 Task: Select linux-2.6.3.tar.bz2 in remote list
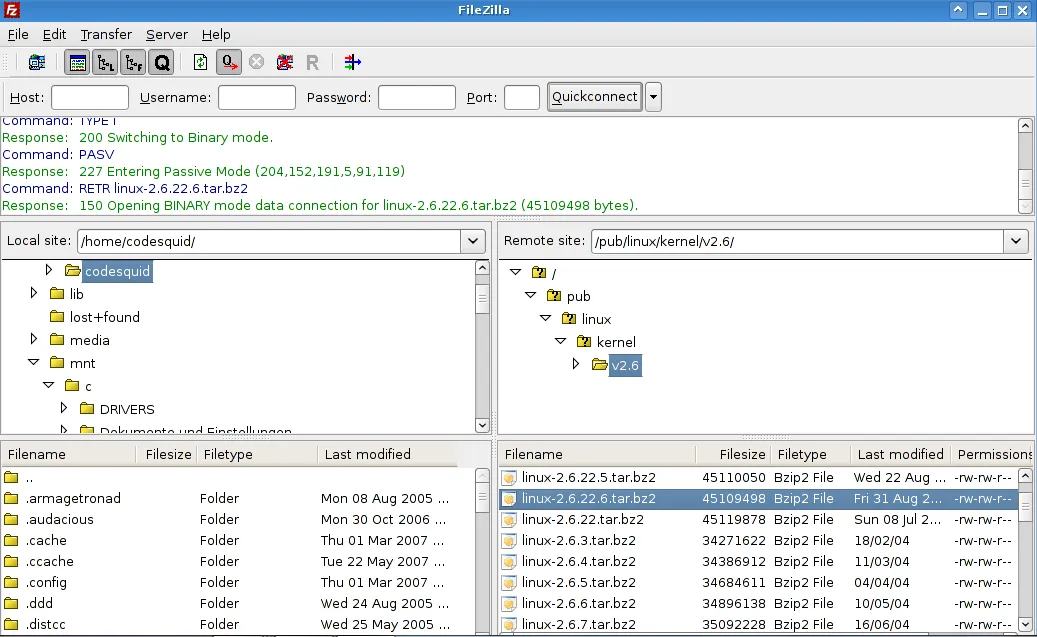pyautogui.click(x=758, y=540)
